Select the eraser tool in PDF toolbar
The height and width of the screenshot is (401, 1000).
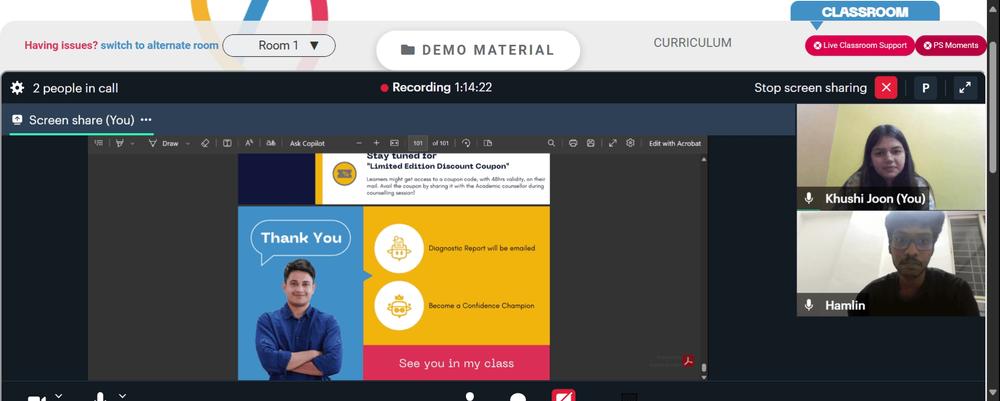pyautogui.click(x=205, y=143)
